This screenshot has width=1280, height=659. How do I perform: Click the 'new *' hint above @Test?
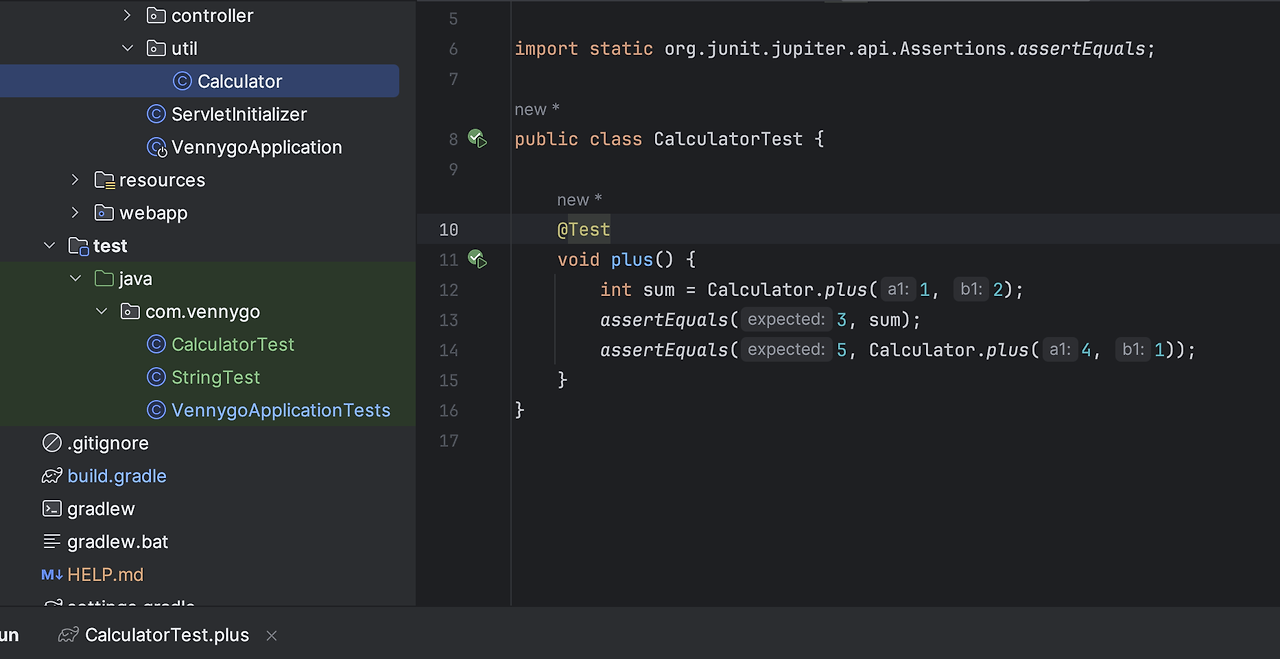point(580,200)
